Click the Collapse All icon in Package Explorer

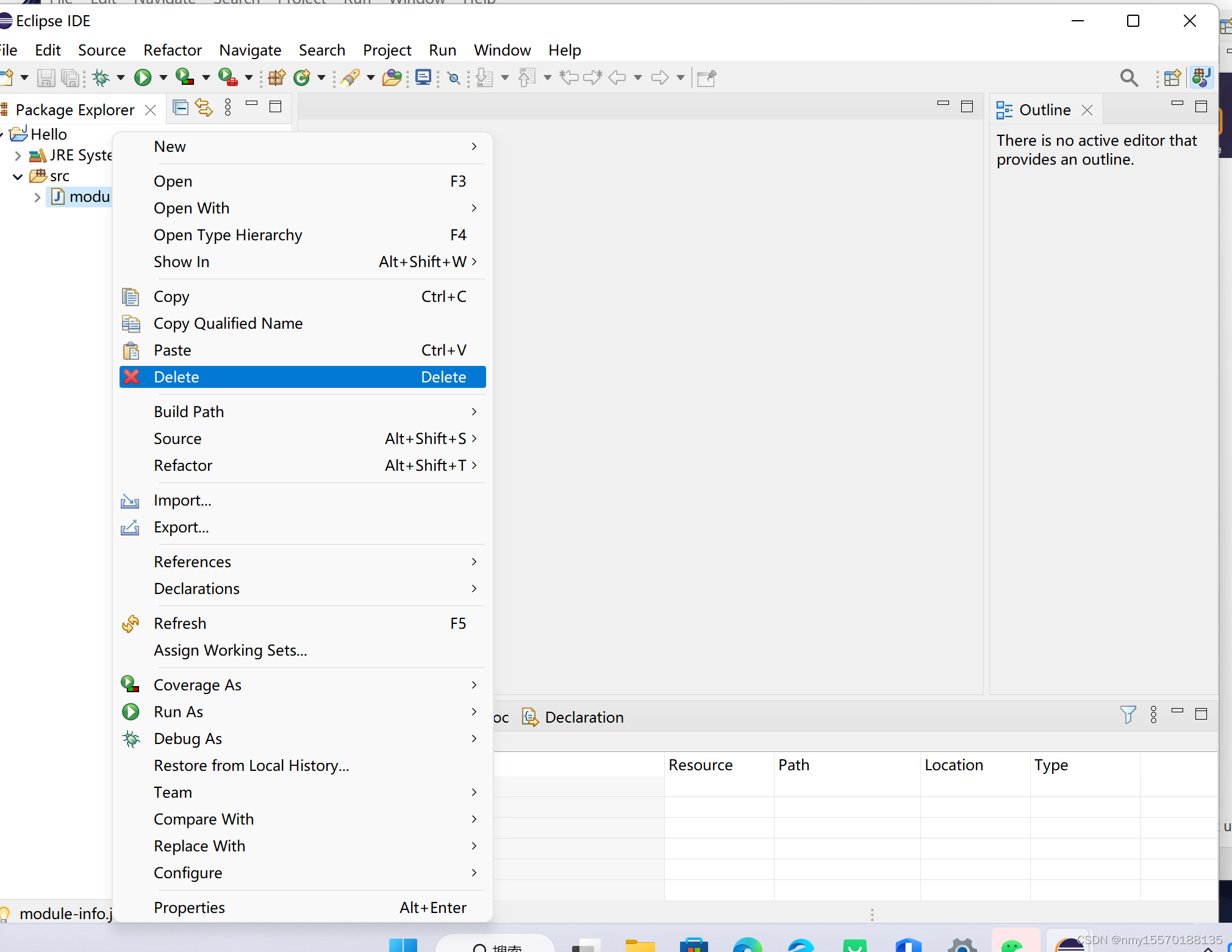click(x=181, y=107)
